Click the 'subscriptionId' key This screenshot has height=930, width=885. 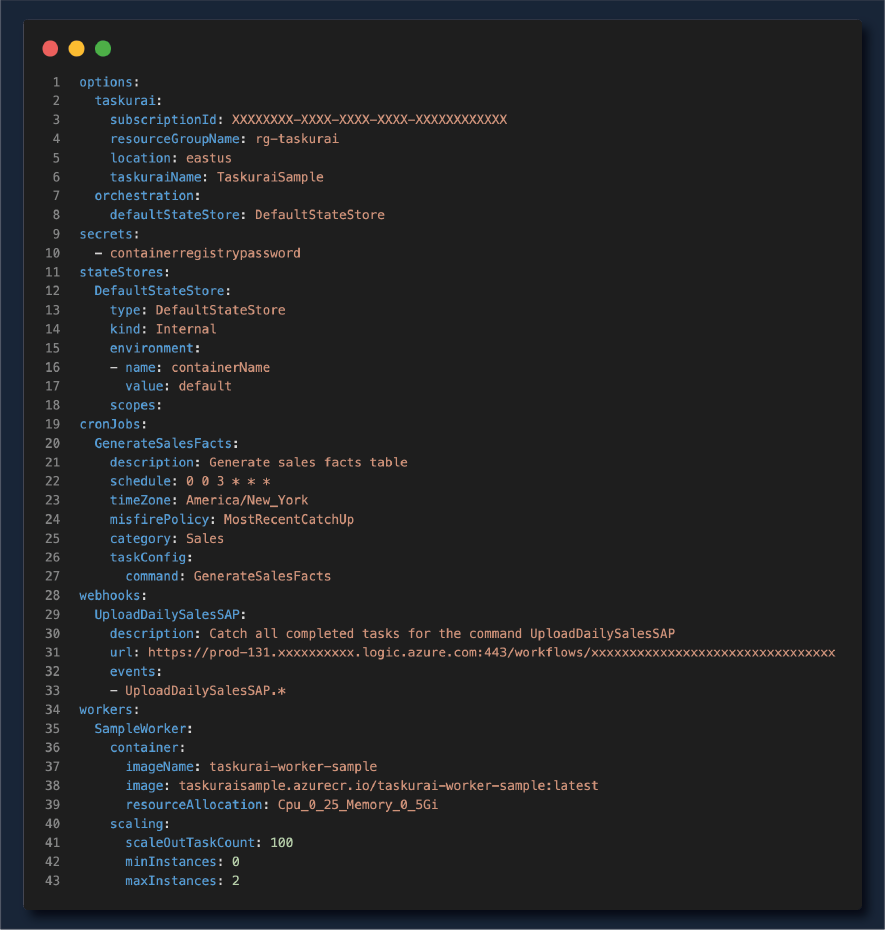pos(163,120)
